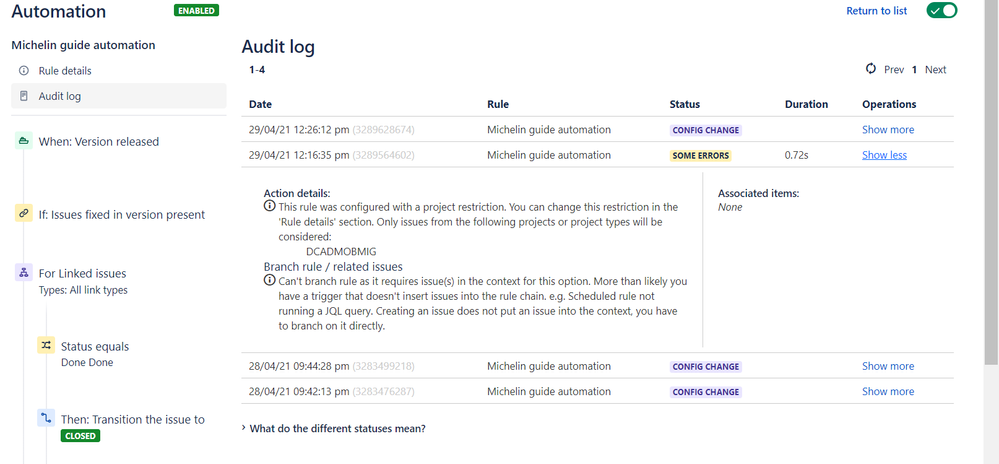This screenshot has width=999, height=464.
Task: Select the Version released trigger icon
Action: (x=24, y=141)
